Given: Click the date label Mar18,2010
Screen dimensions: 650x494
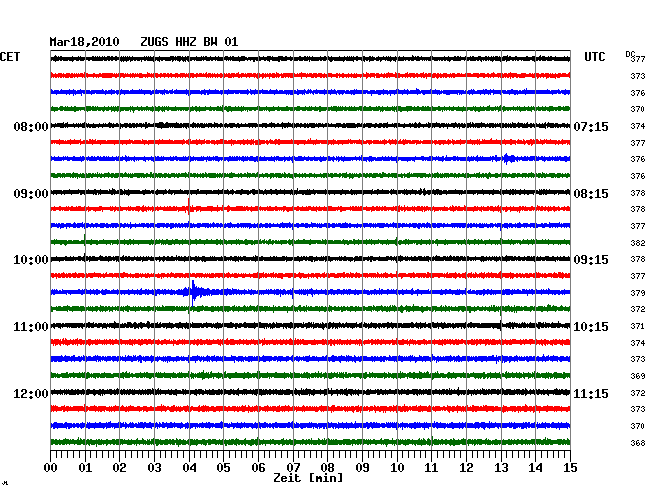Looking at the screenshot, I should click(84, 42).
